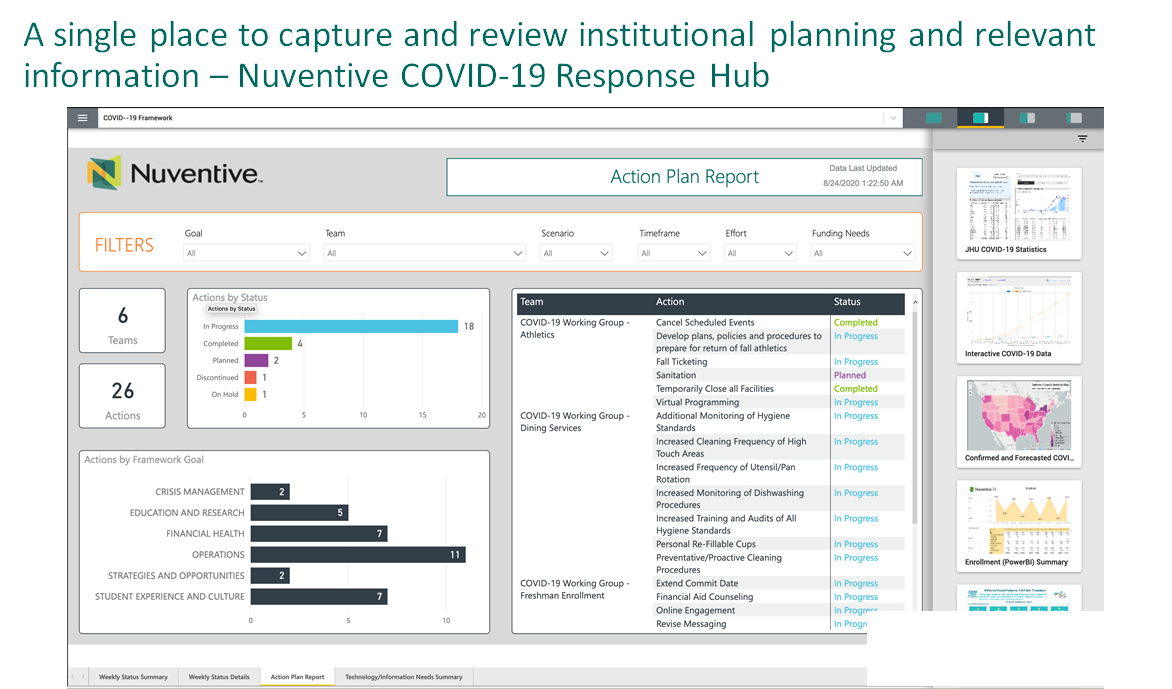Sort by the Team column header in table
1172x689 pixels.
pos(531,302)
